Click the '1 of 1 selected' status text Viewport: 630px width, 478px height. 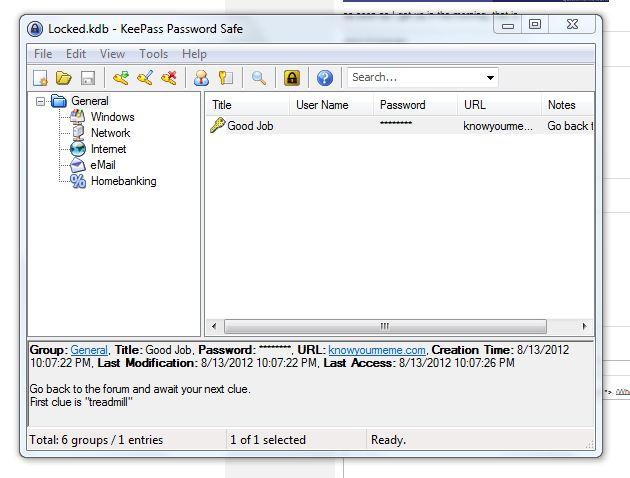coord(268,440)
